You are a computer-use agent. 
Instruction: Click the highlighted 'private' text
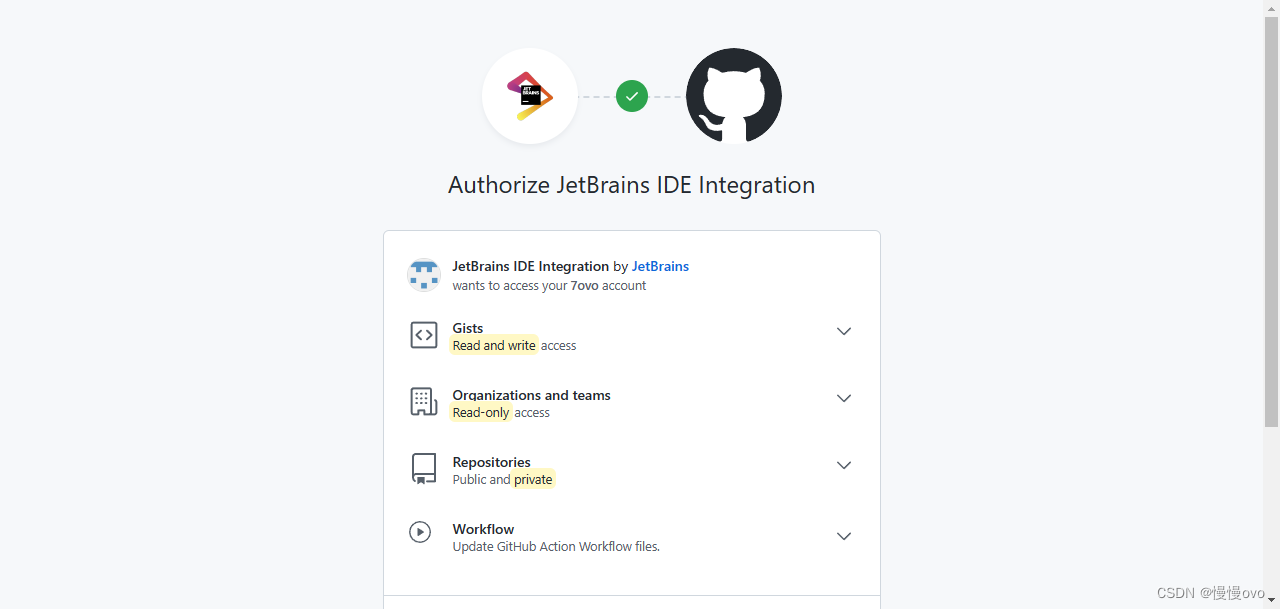tap(533, 480)
